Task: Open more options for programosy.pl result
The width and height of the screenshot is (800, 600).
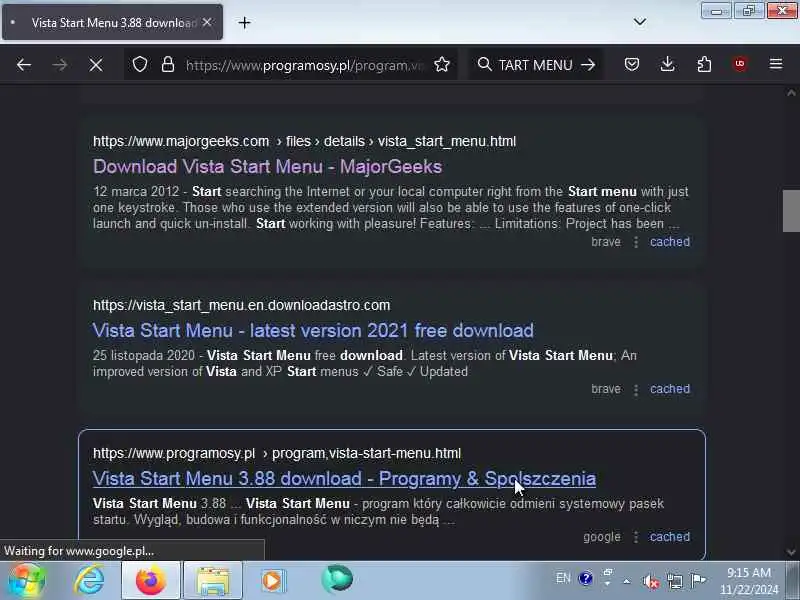Action: point(636,537)
